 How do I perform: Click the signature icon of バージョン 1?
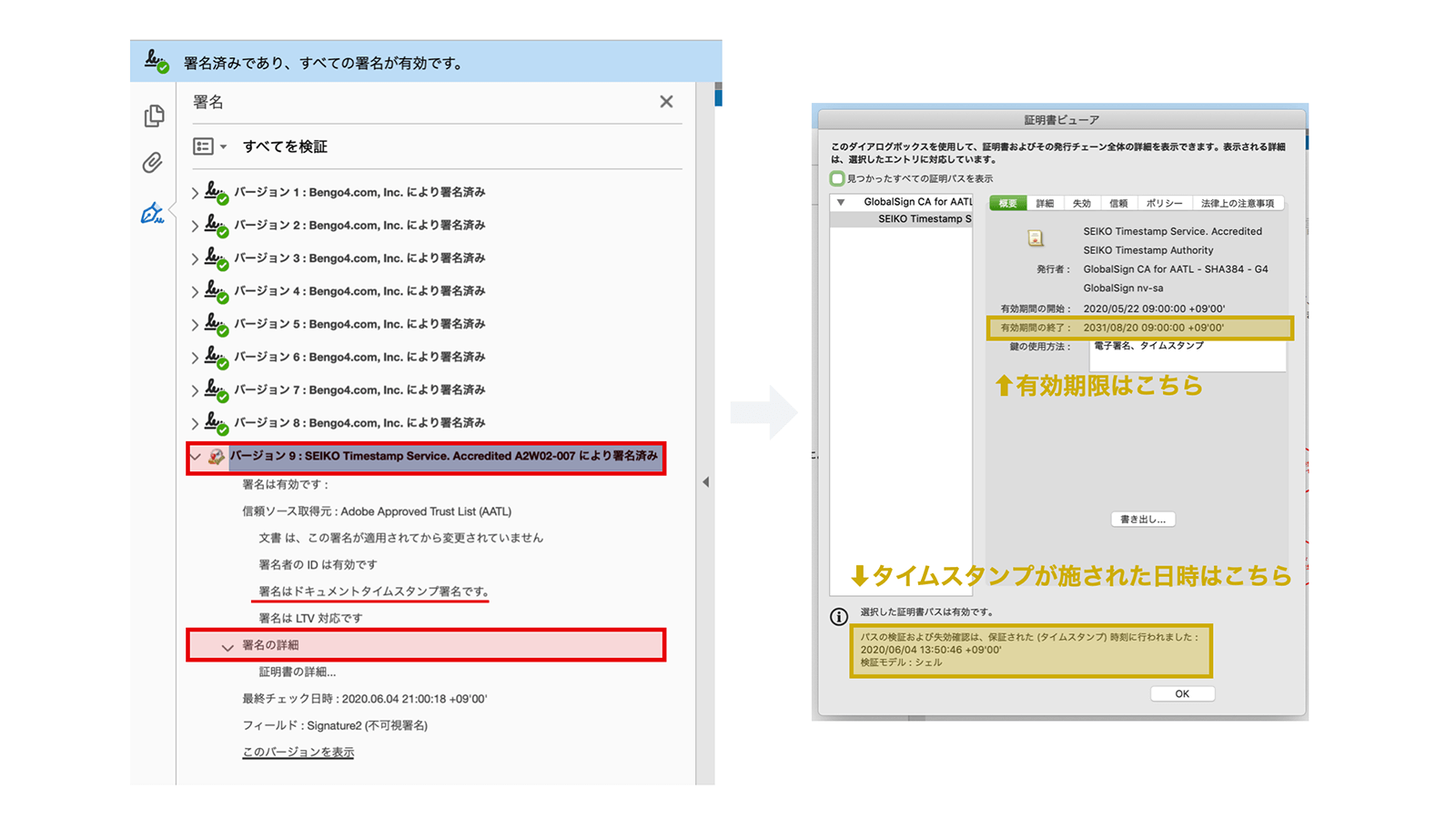coord(217,192)
